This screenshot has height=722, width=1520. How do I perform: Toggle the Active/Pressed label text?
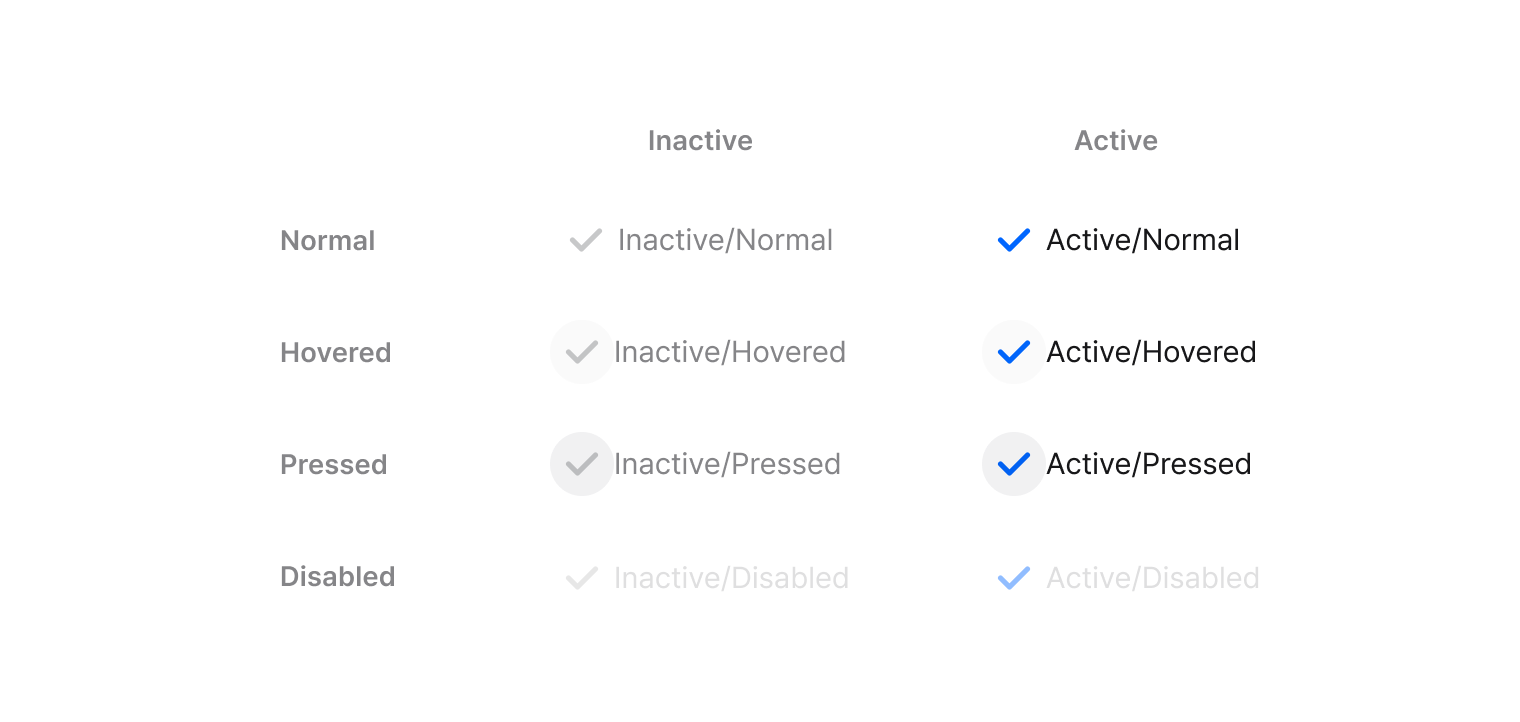pos(1148,464)
